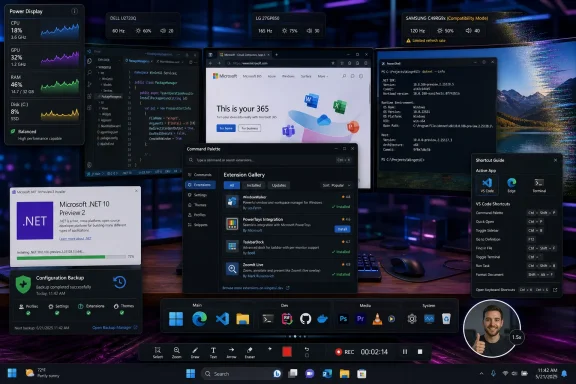Choose the Draw pen tool

(195, 352)
